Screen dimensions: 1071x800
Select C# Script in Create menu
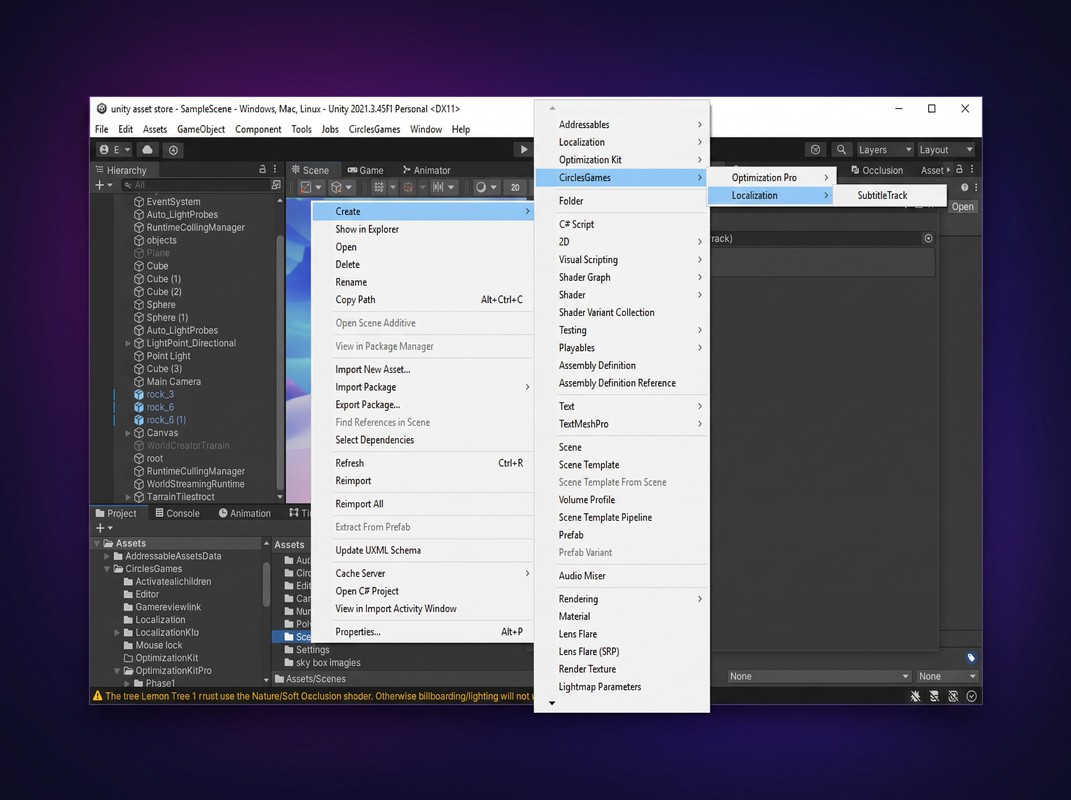coord(622,224)
